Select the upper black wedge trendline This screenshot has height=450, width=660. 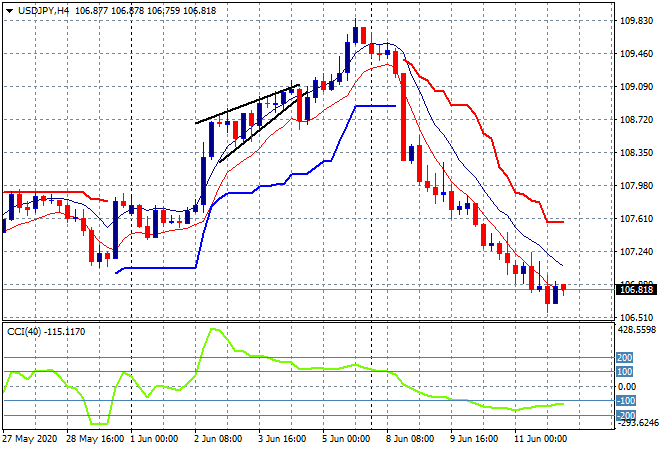[248, 104]
